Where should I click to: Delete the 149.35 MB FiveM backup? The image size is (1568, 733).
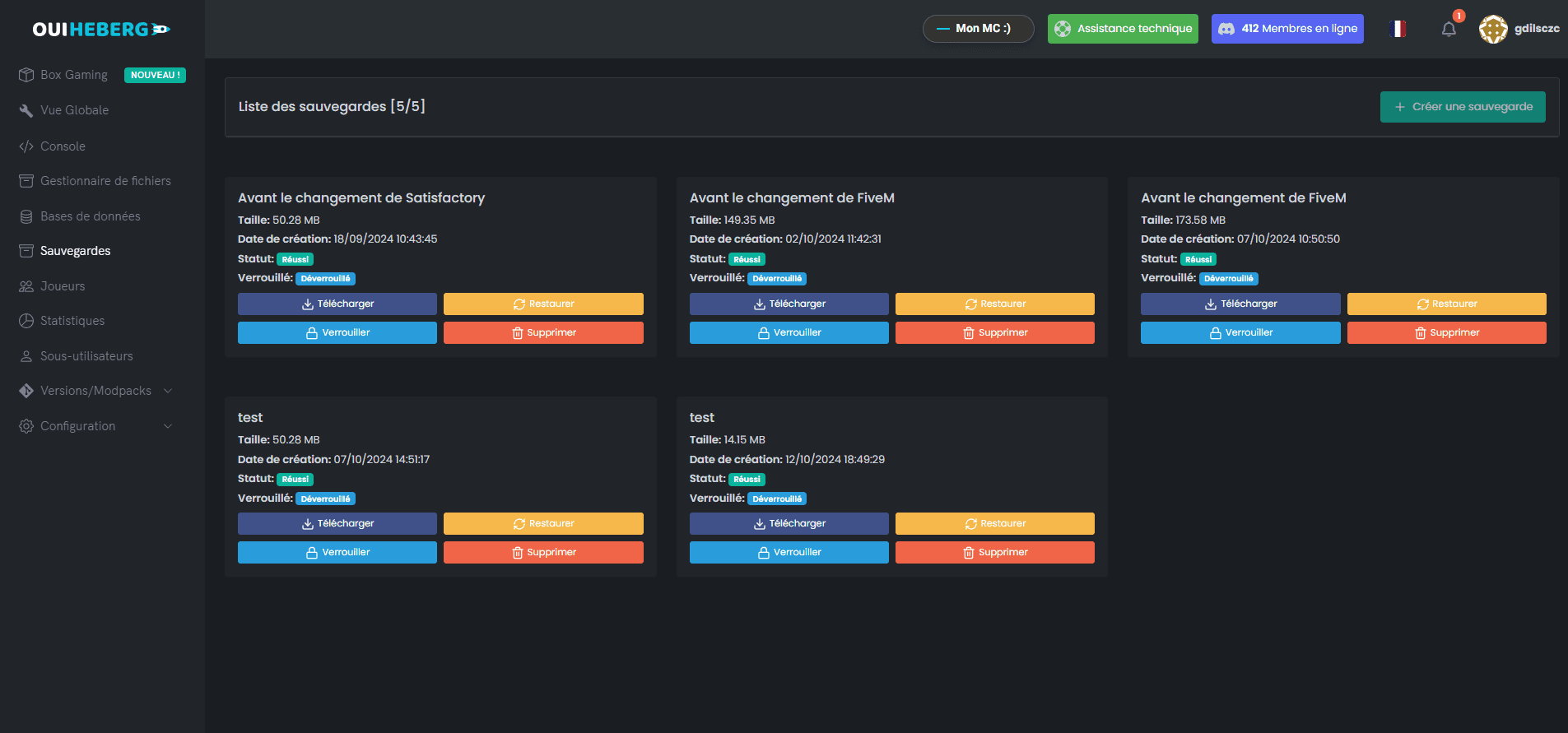pyautogui.click(x=995, y=332)
